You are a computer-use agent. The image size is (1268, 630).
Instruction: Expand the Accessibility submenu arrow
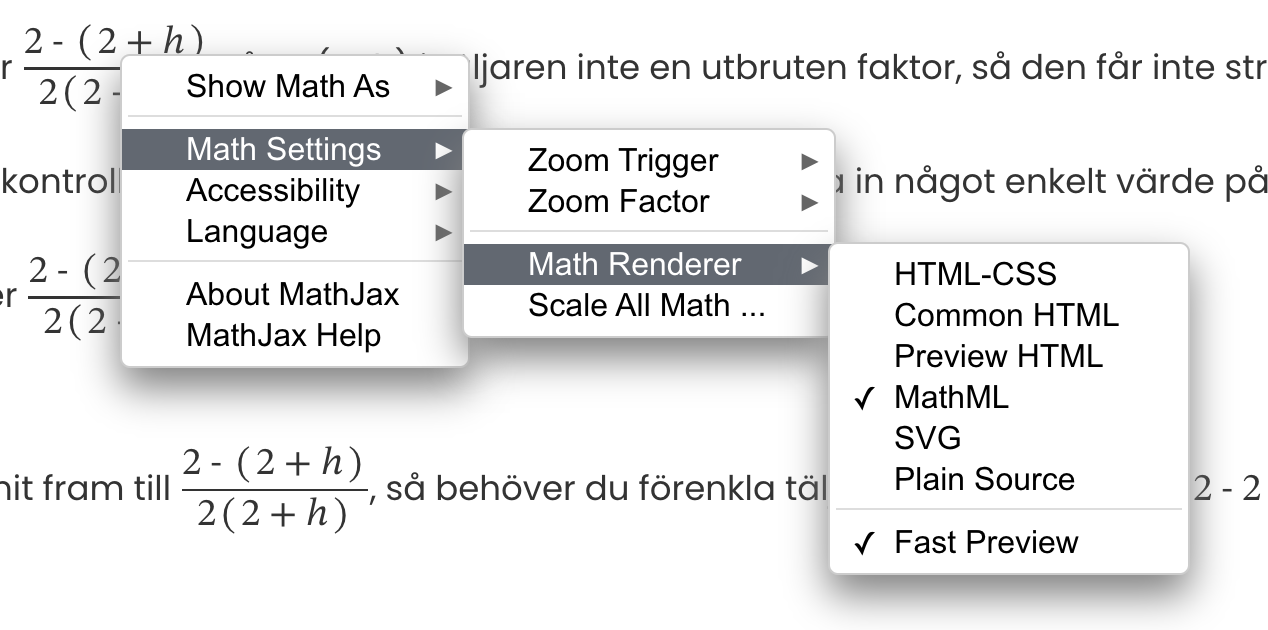point(444,191)
